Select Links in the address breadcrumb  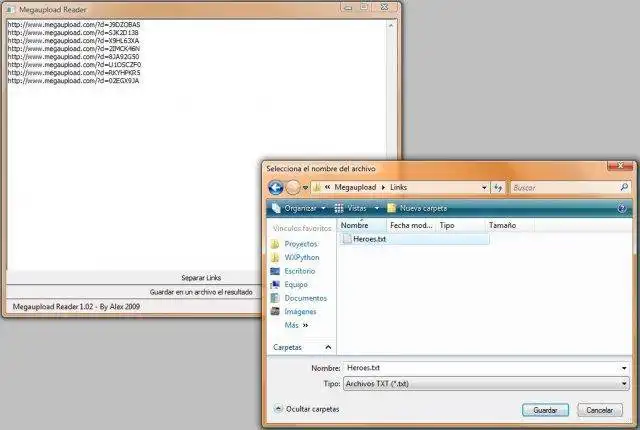(398, 187)
